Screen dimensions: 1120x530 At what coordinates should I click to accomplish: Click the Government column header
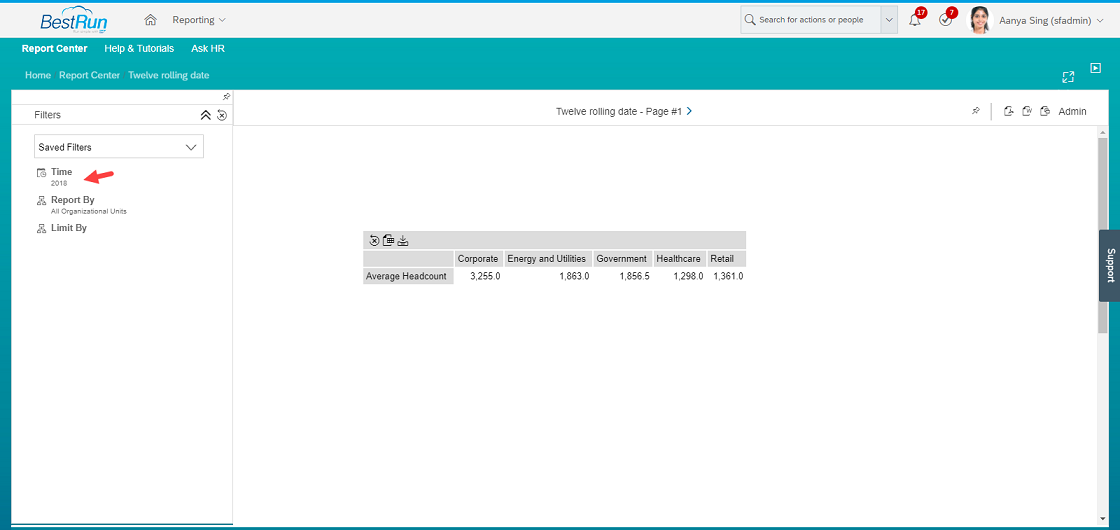pyautogui.click(x=621, y=259)
